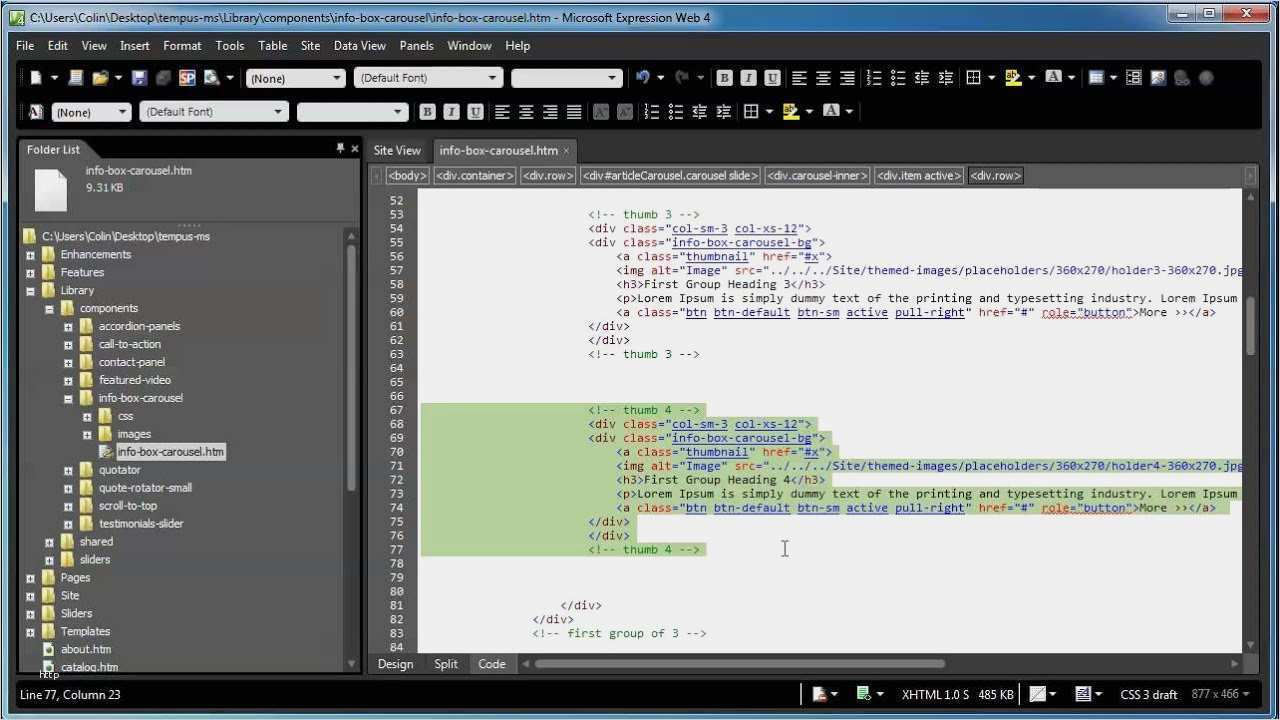Expand the Pages folder
This screenshot has height=720, width=1280.
pos(30,578)
